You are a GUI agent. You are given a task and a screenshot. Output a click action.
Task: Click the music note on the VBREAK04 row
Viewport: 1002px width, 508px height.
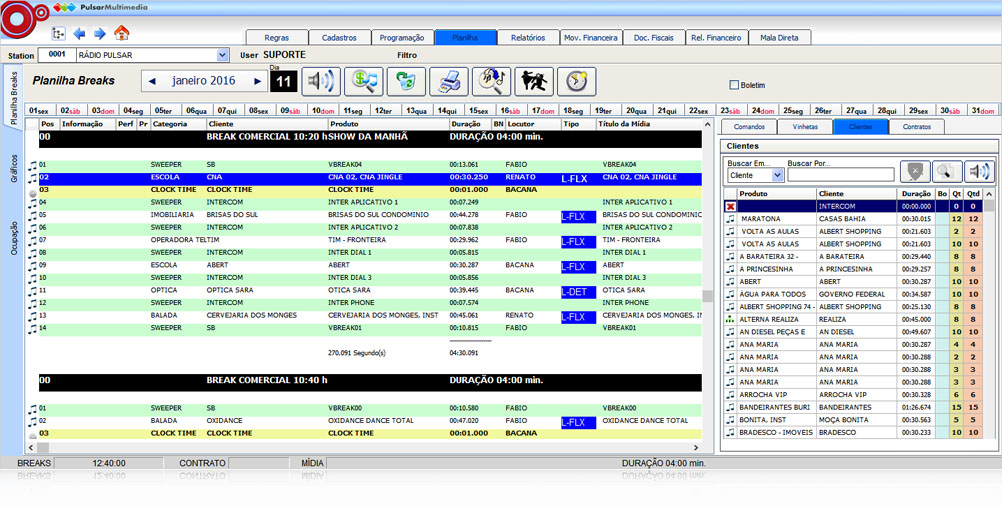tap(32, 165)
